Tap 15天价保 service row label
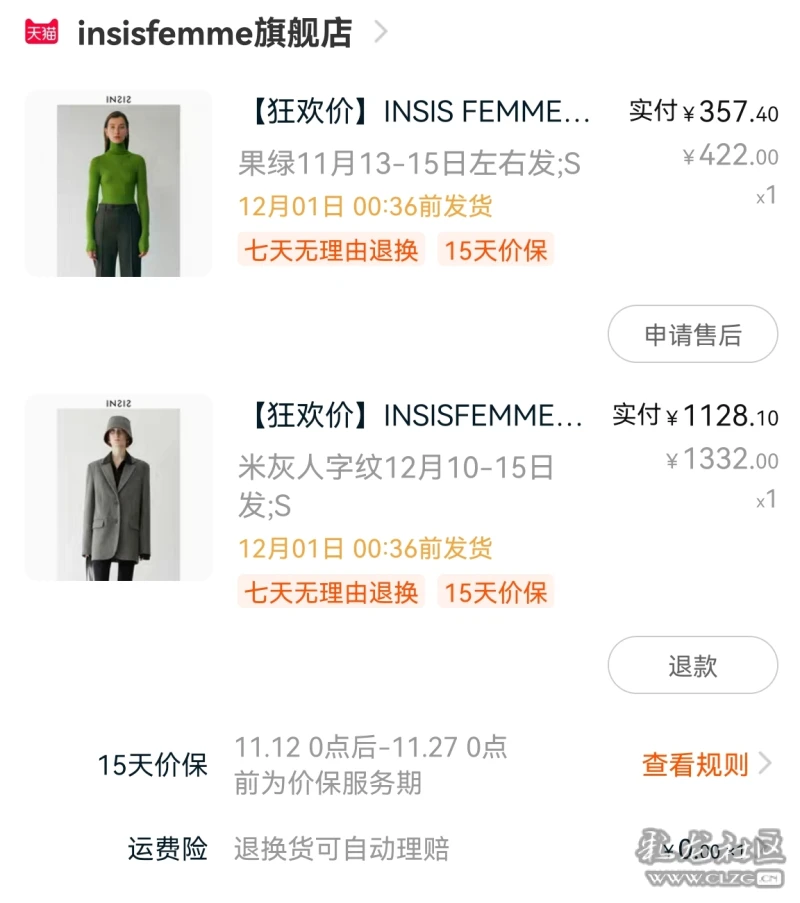This screenshot has width=800, height=903. coord(153,765)
